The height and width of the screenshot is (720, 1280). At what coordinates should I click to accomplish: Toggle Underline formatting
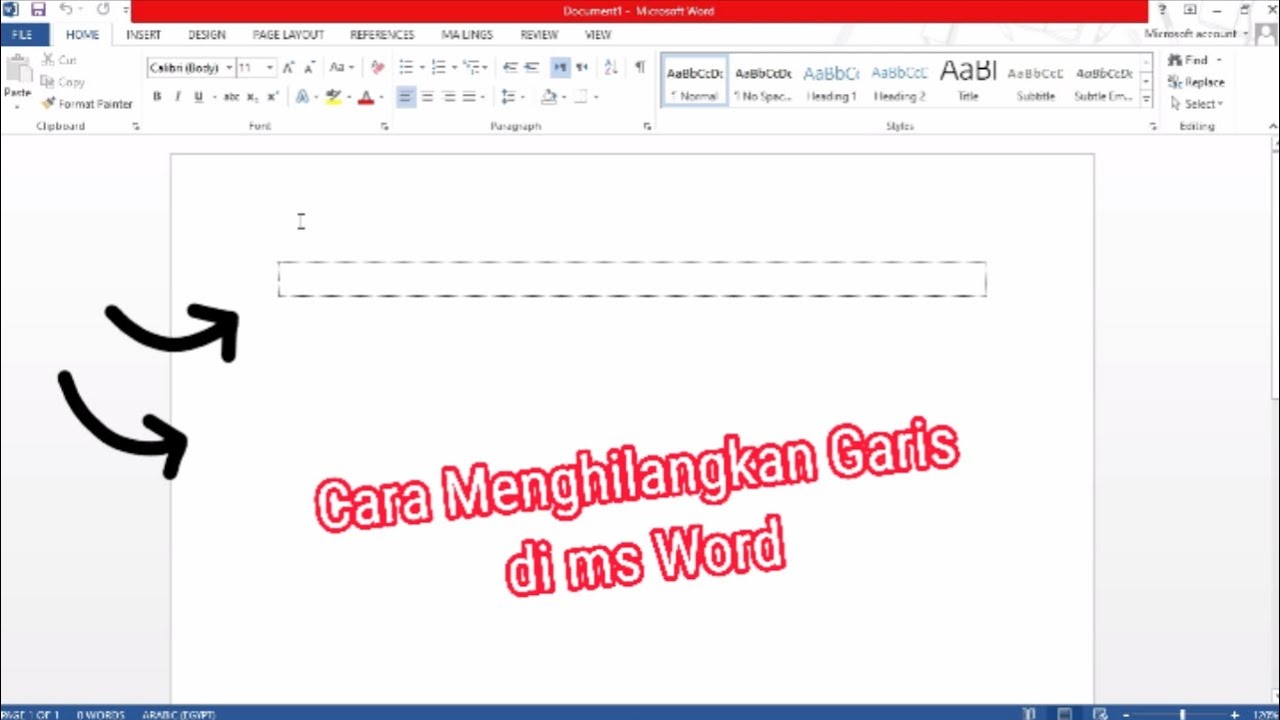click(x=199, y=97)
